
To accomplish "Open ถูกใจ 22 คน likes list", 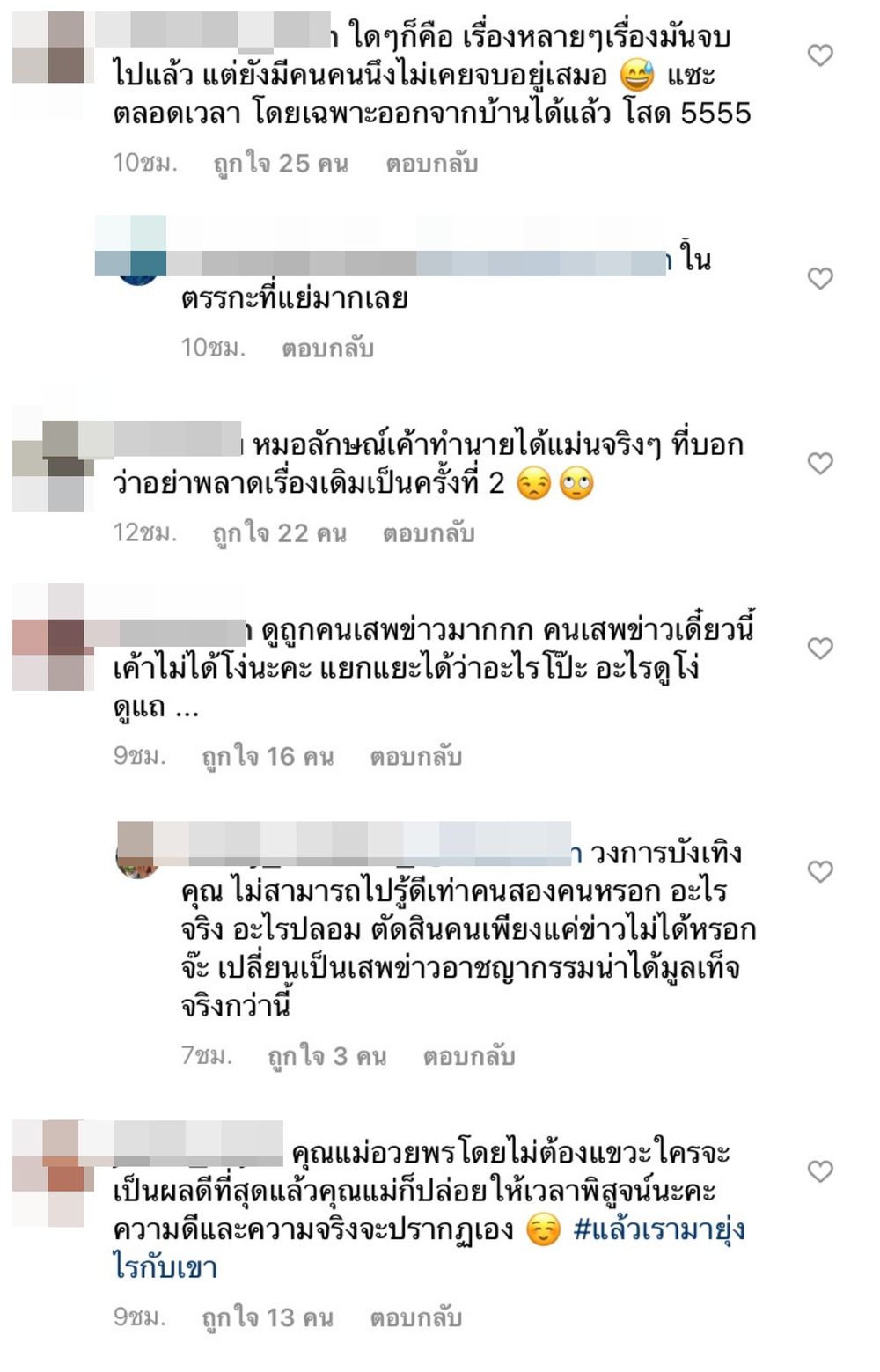I will 279,533.
